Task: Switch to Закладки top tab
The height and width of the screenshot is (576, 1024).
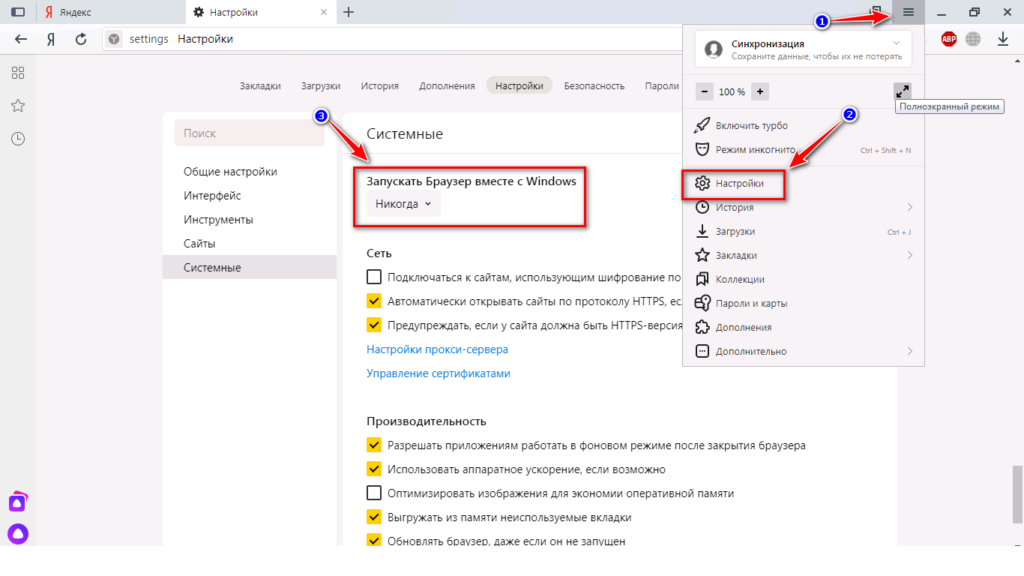Action: point(260,86)
